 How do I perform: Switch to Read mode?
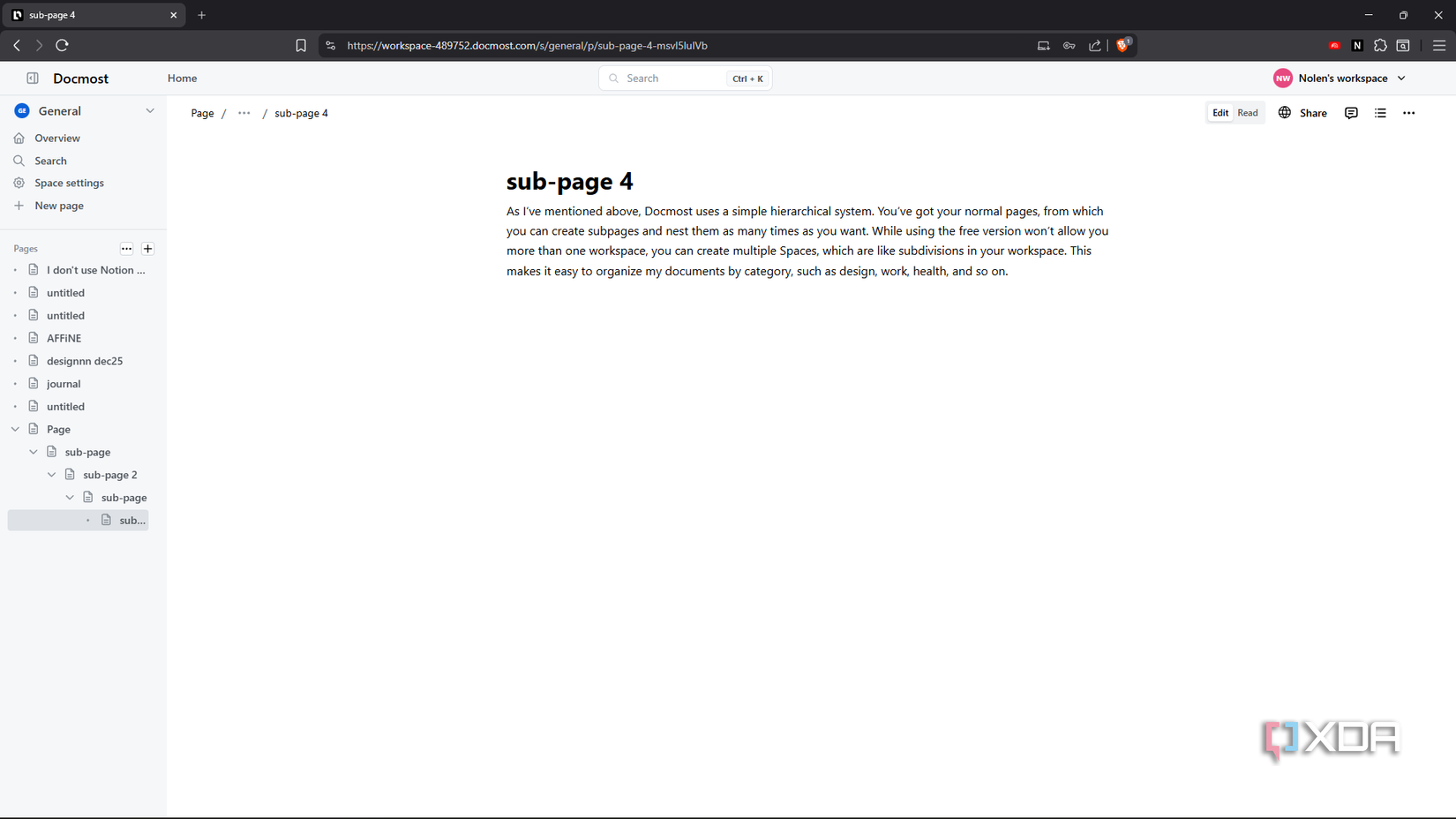[1247, 112]
